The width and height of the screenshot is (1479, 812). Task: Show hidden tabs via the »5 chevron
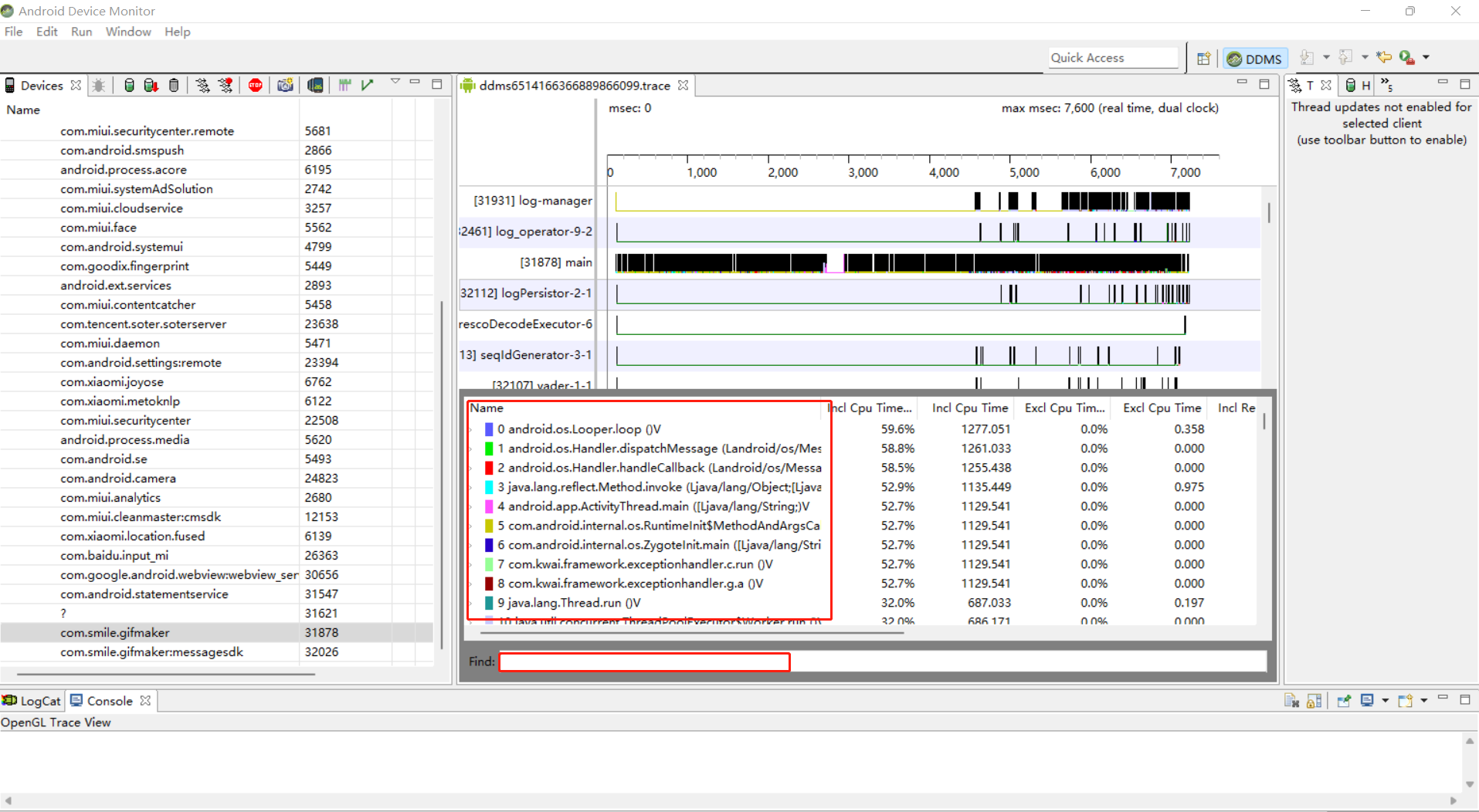coord(1386,84)
